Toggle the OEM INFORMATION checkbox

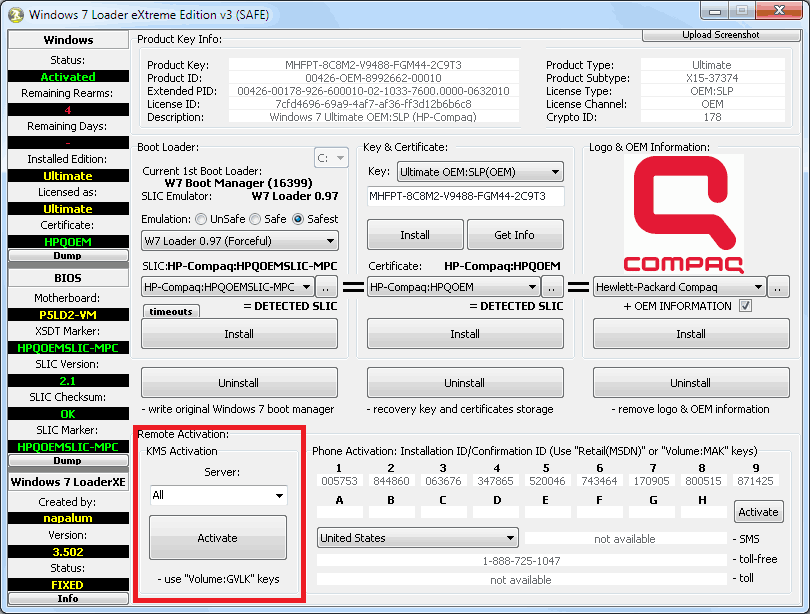pyautogui.click(x=745, y=306)
